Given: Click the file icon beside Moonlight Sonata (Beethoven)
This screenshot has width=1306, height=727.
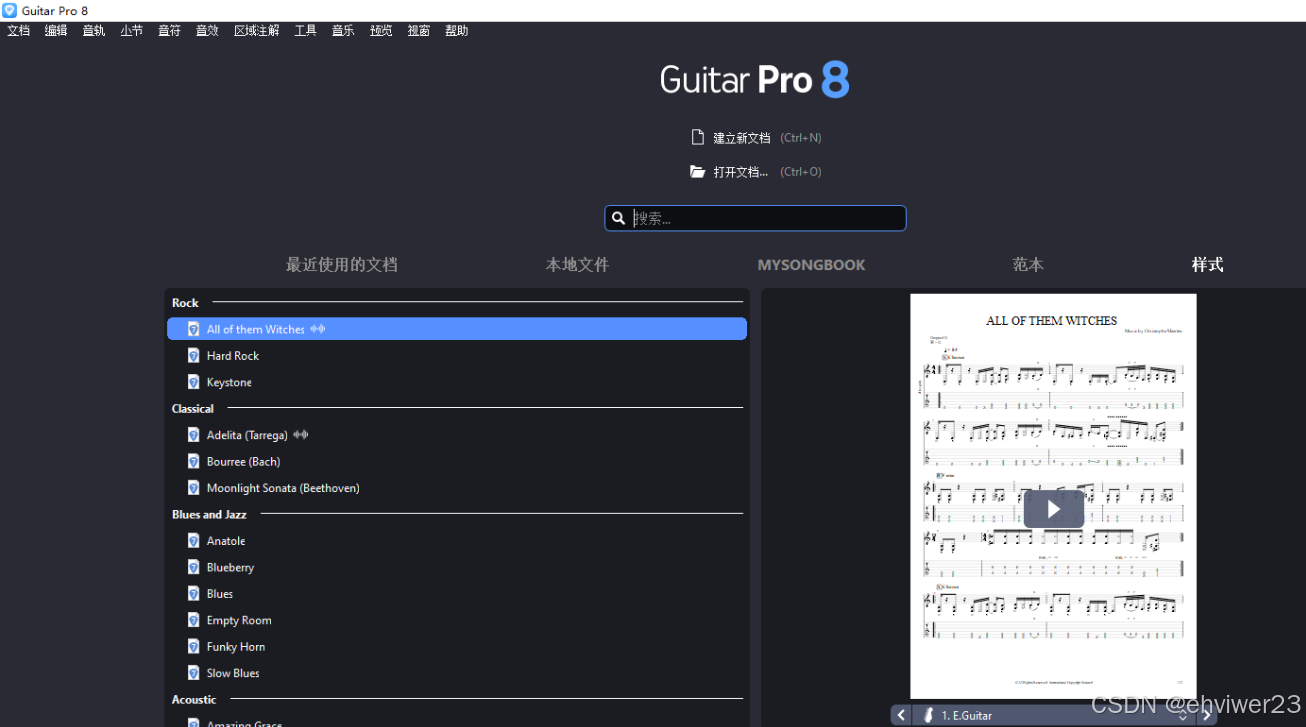Looking at the screenshot, I should [x=194, y=488].
